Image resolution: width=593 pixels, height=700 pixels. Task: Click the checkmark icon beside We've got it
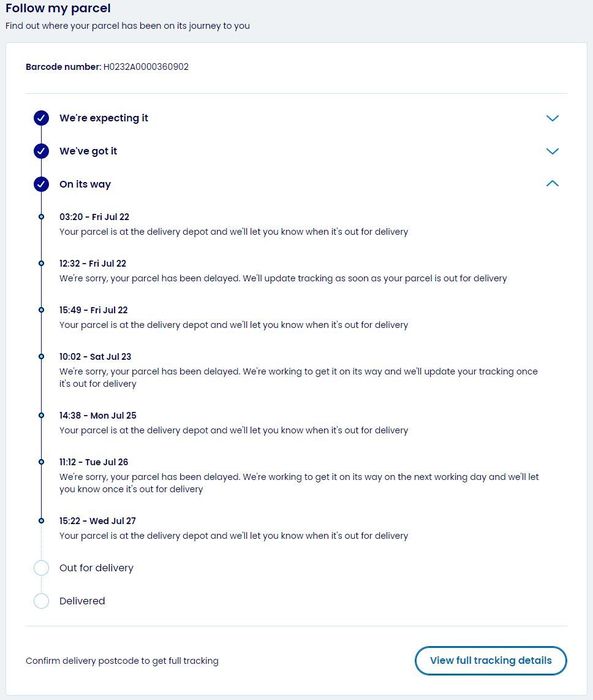click(x=41, y=151)
